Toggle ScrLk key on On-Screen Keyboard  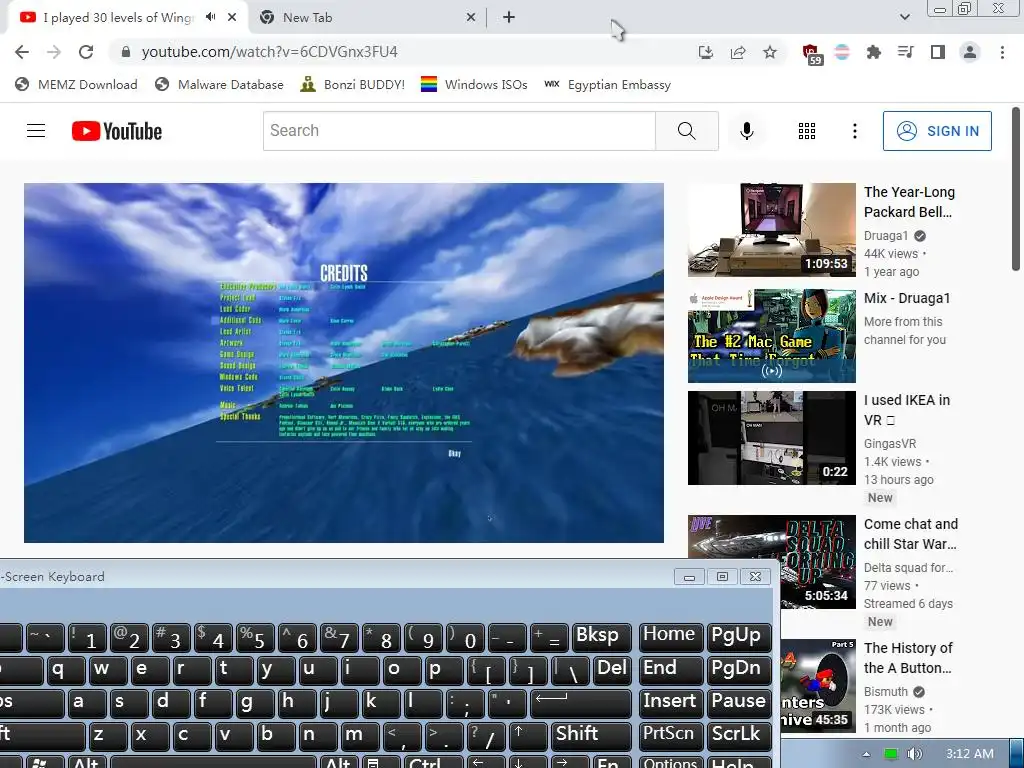(x=739, y=735)
